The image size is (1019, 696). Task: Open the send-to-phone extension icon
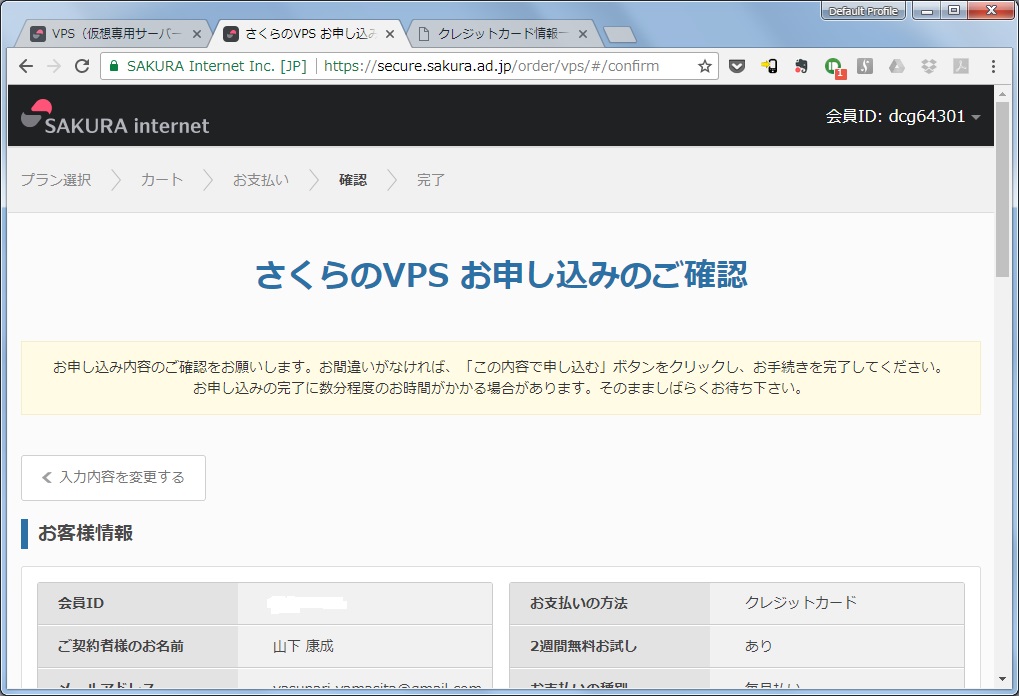[769, 66]
